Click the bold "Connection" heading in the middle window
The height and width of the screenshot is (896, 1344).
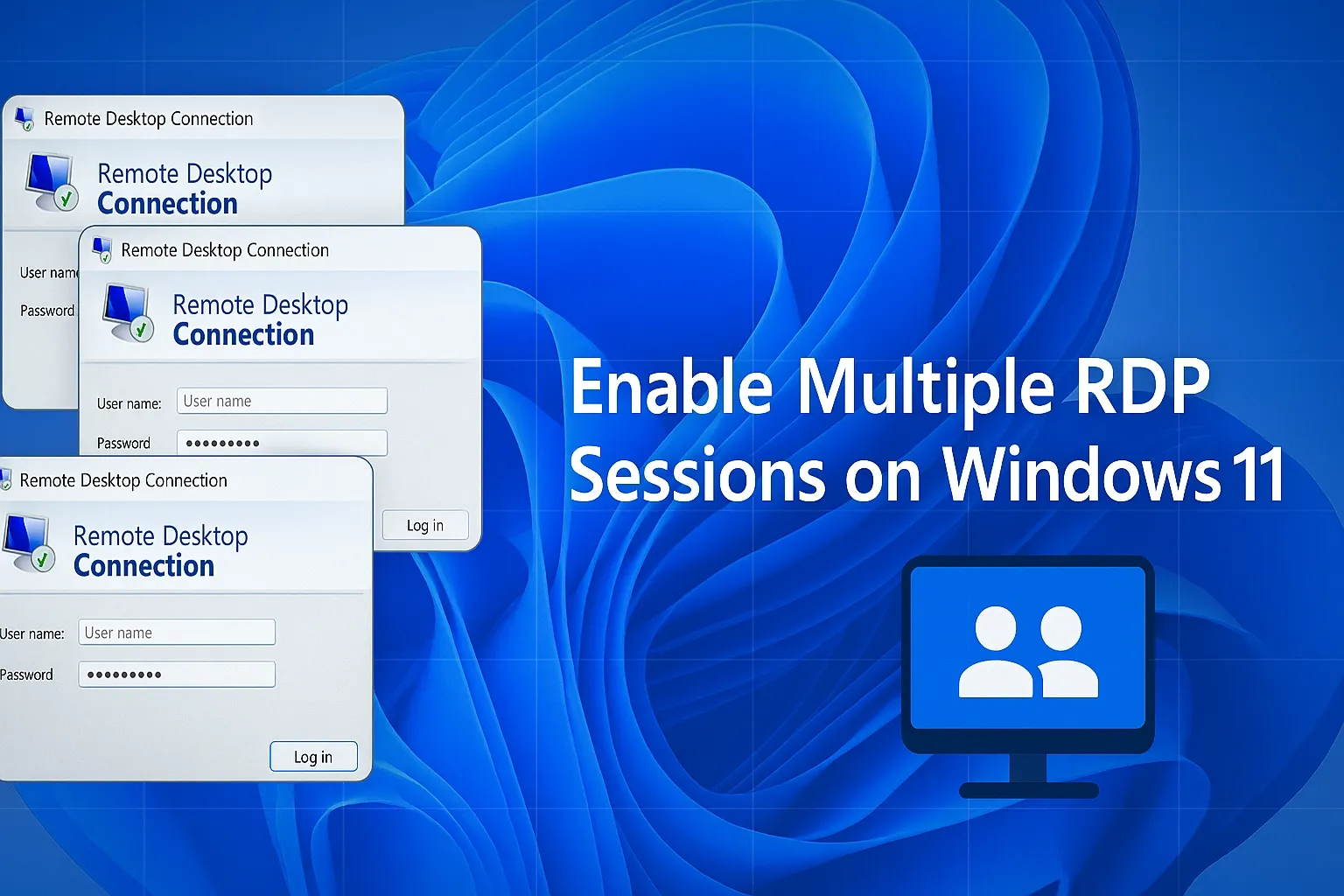point(244,335)
